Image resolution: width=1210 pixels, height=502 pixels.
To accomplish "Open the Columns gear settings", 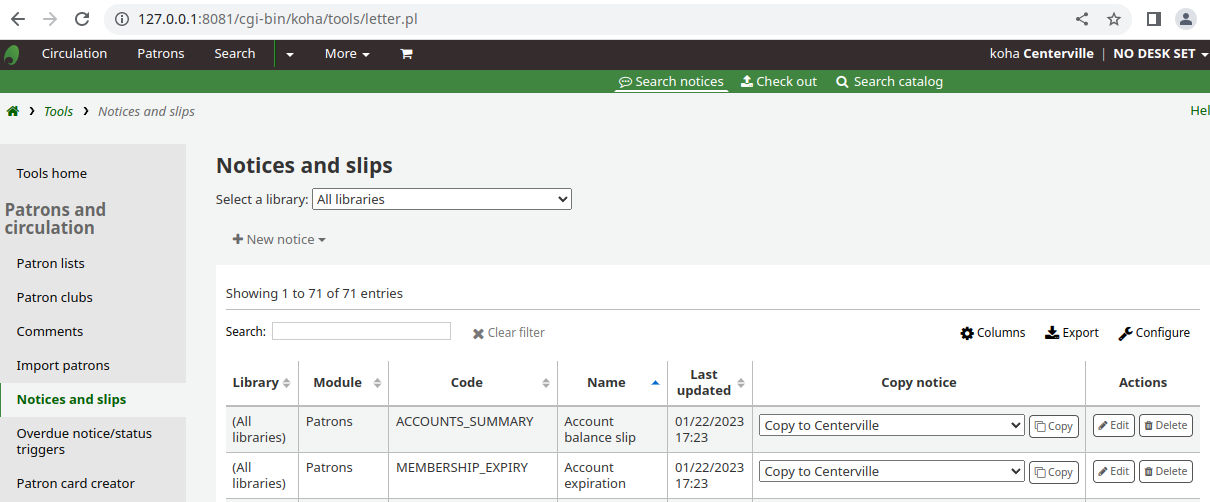I will (992, 333).
